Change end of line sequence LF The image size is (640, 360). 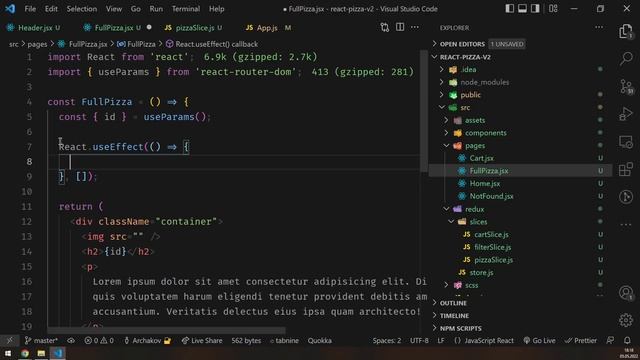441,340
